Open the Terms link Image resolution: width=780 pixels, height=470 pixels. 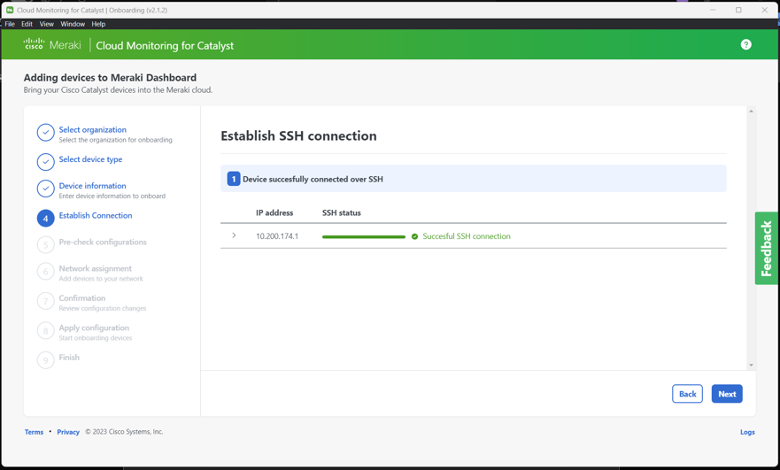34,432
